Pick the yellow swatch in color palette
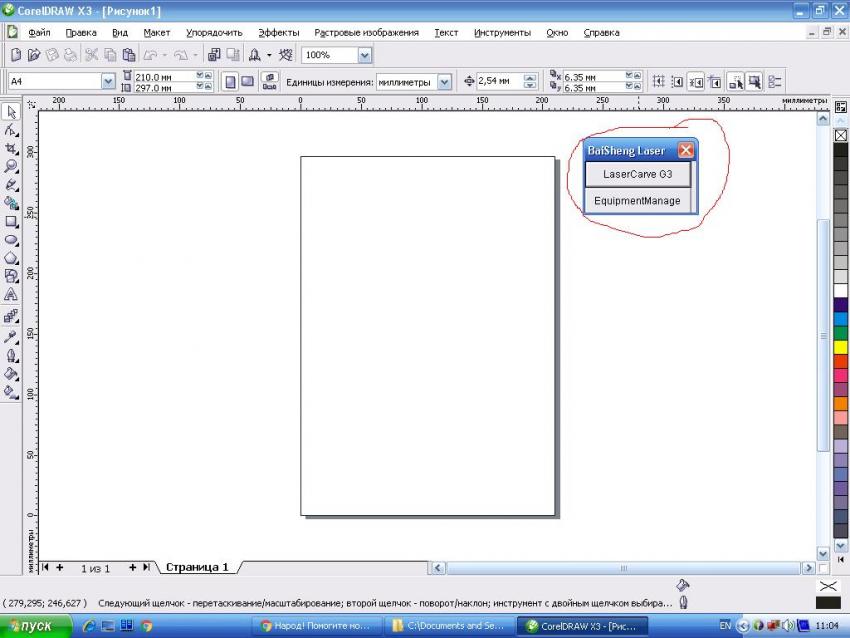This screenshot has height=638, width=850. click(840, 346)
